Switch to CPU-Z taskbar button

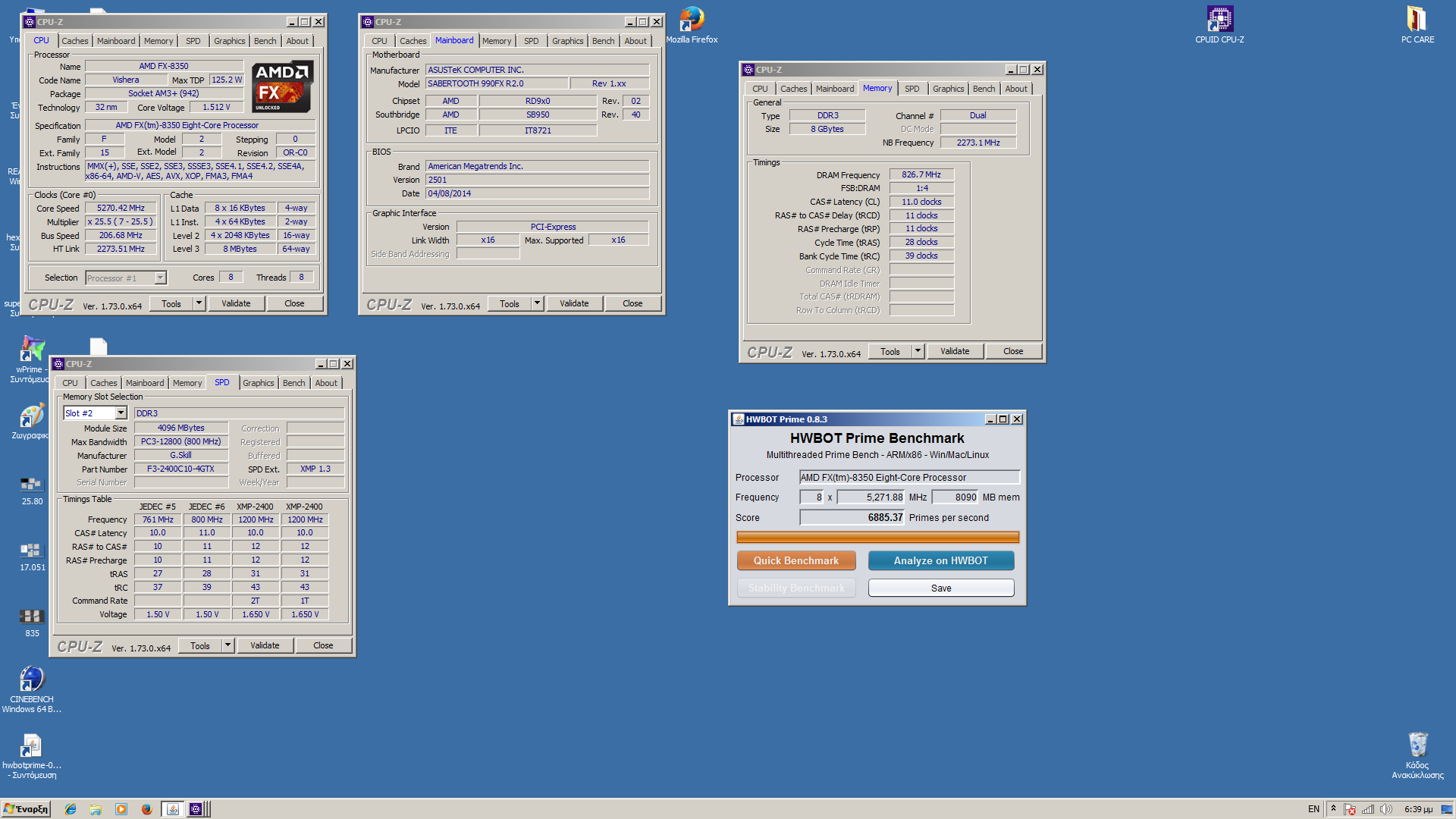197,809
